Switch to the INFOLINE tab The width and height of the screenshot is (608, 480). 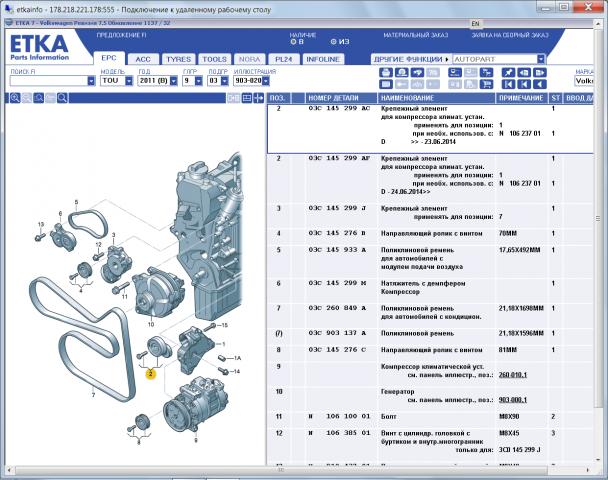pyautogui.click(x=323, y=59)
